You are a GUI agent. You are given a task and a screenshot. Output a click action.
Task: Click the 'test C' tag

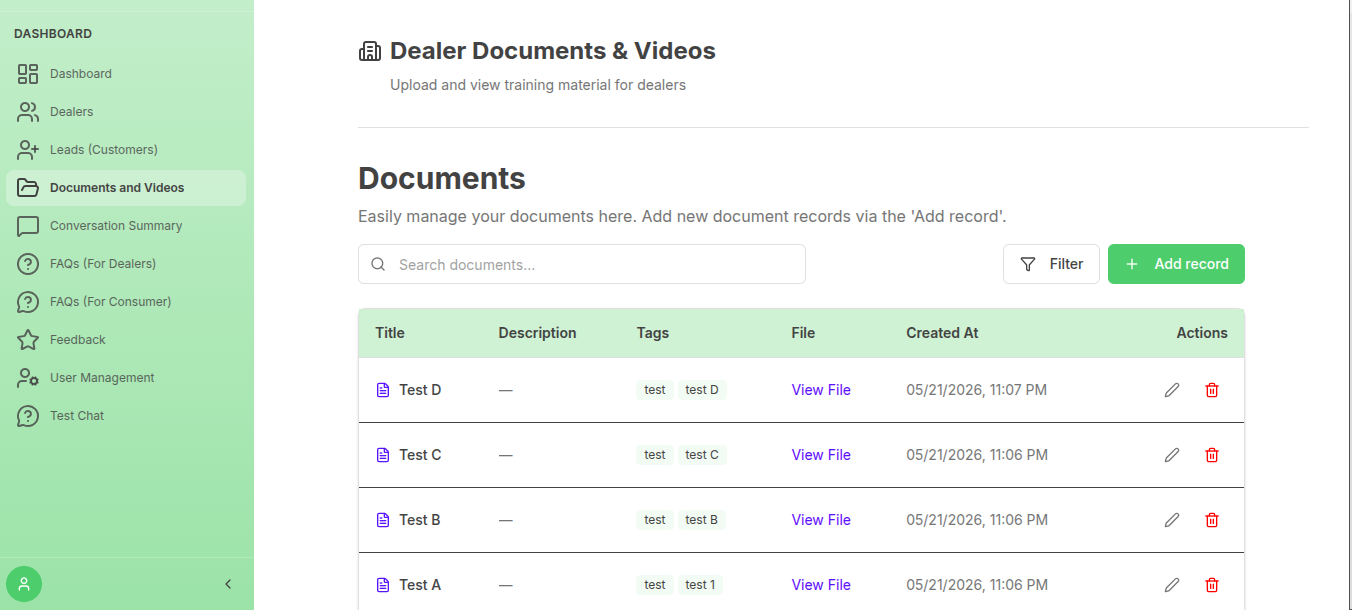(x=702, y=455)
